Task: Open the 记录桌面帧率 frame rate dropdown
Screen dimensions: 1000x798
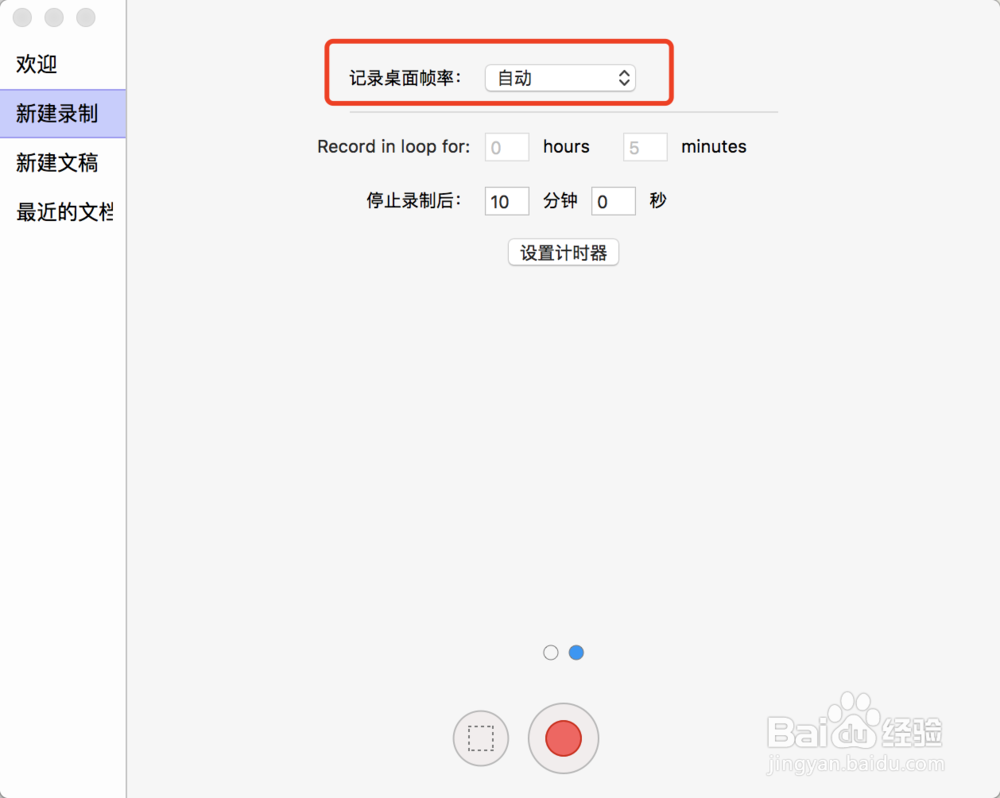Action: (x=560, y=77)
